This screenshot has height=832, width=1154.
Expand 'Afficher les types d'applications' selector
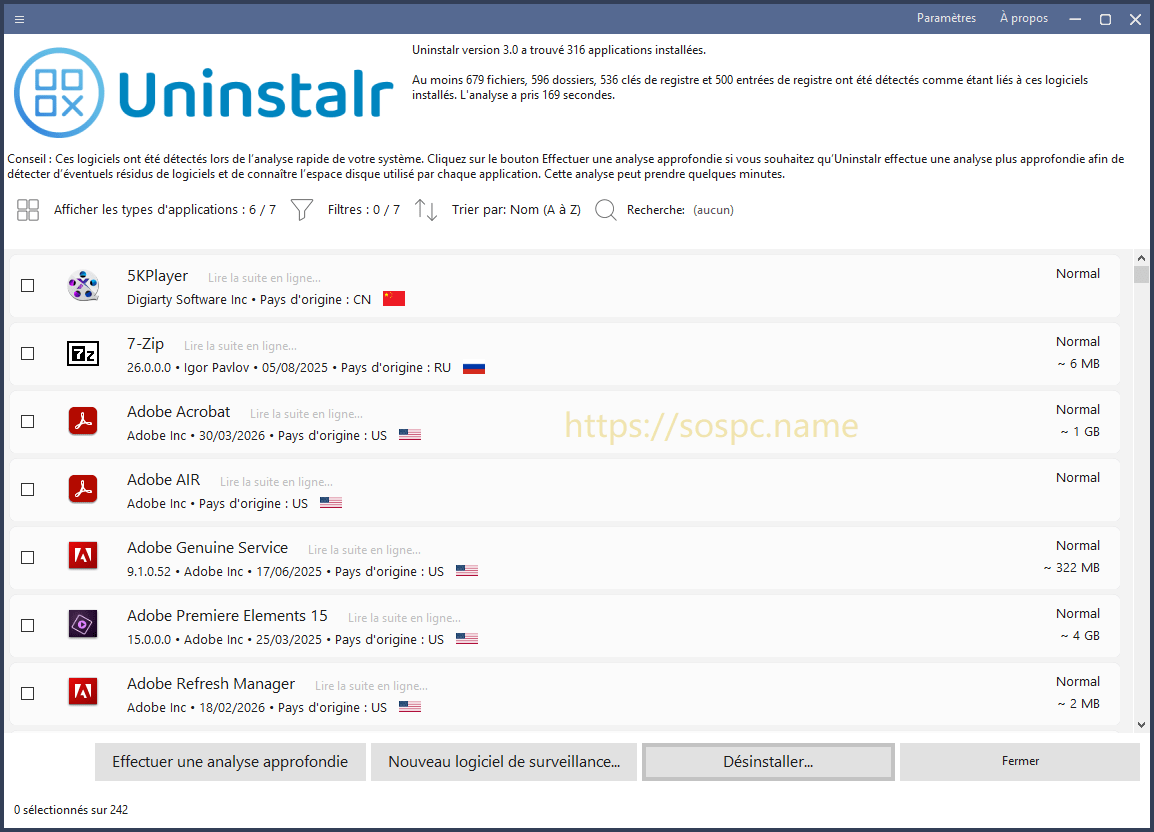(165, 210)
